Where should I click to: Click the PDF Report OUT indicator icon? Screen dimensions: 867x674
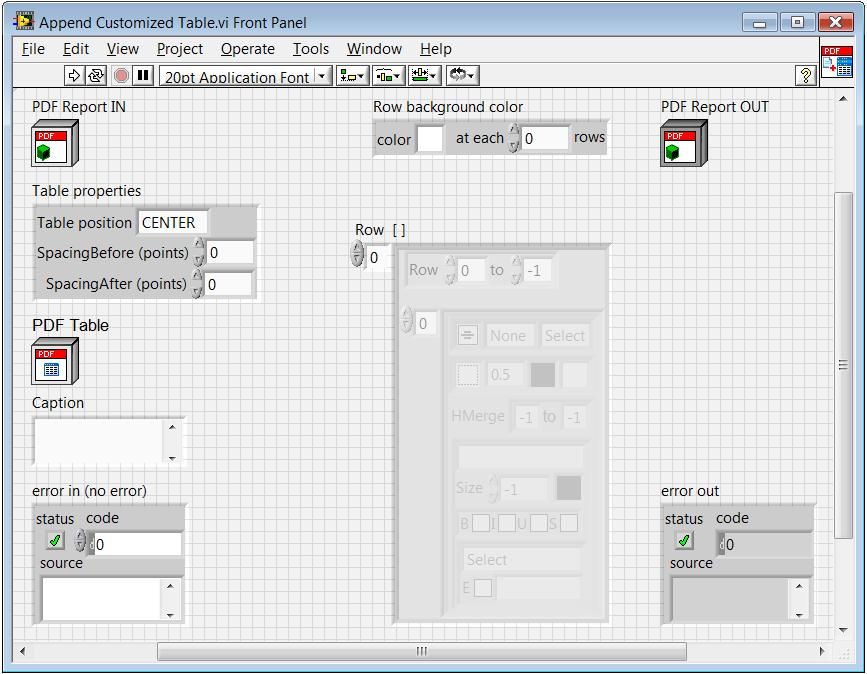pos(683,143)
